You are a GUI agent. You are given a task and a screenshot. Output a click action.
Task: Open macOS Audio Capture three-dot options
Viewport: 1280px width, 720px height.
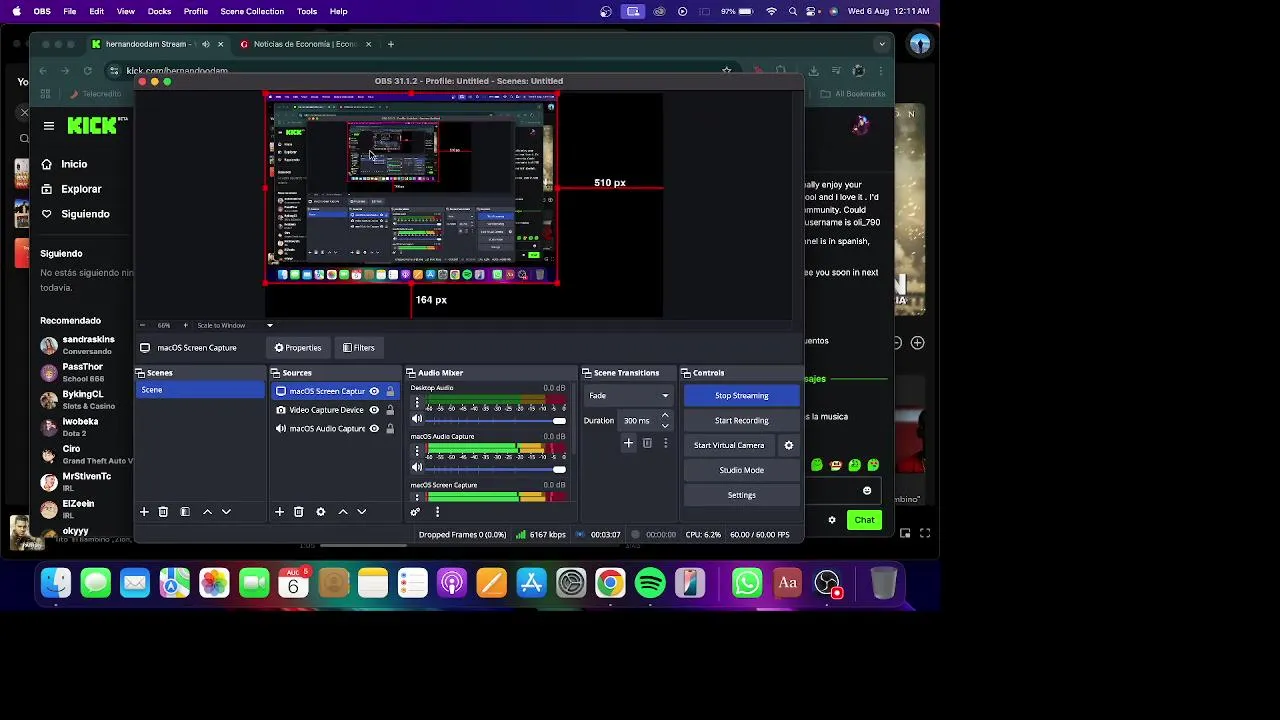tap(417, 451)
